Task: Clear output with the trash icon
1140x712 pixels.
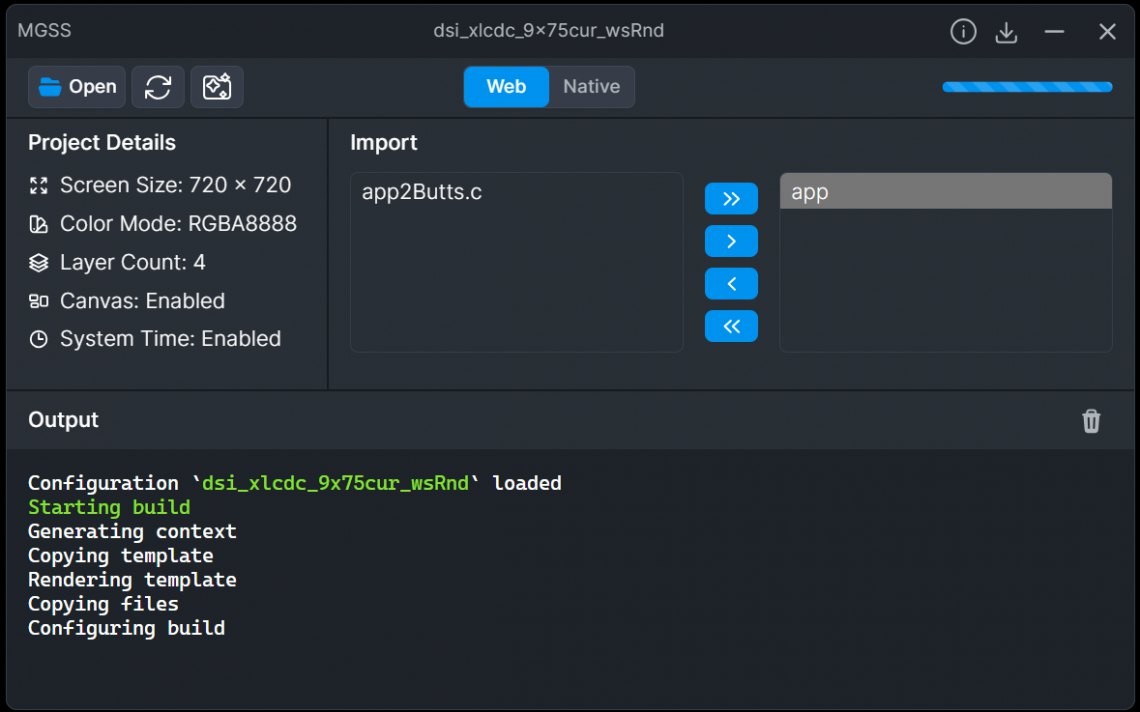Action: 1091,421
